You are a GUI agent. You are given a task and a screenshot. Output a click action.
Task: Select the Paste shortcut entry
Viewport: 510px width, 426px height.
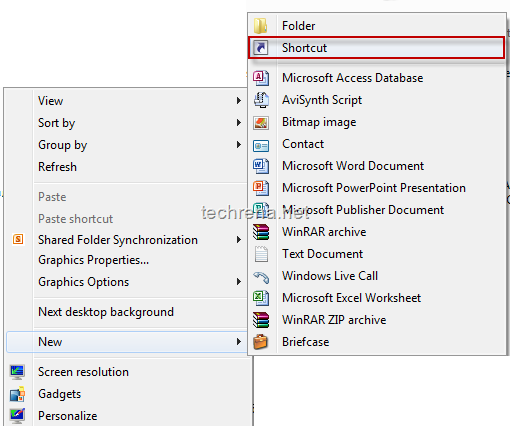(75, 219)
